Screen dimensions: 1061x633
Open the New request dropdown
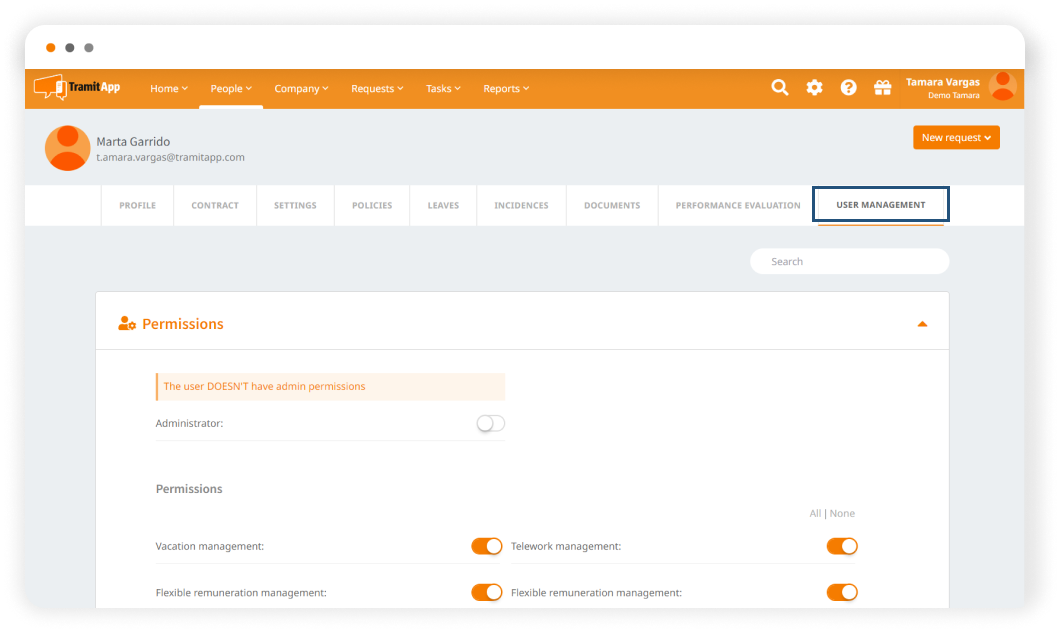[x=956, y=138]
